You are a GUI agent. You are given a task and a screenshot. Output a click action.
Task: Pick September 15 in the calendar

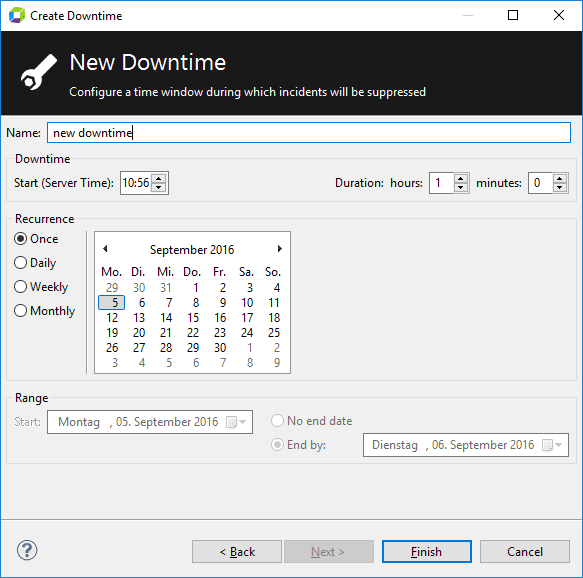(x=193, y=318)
